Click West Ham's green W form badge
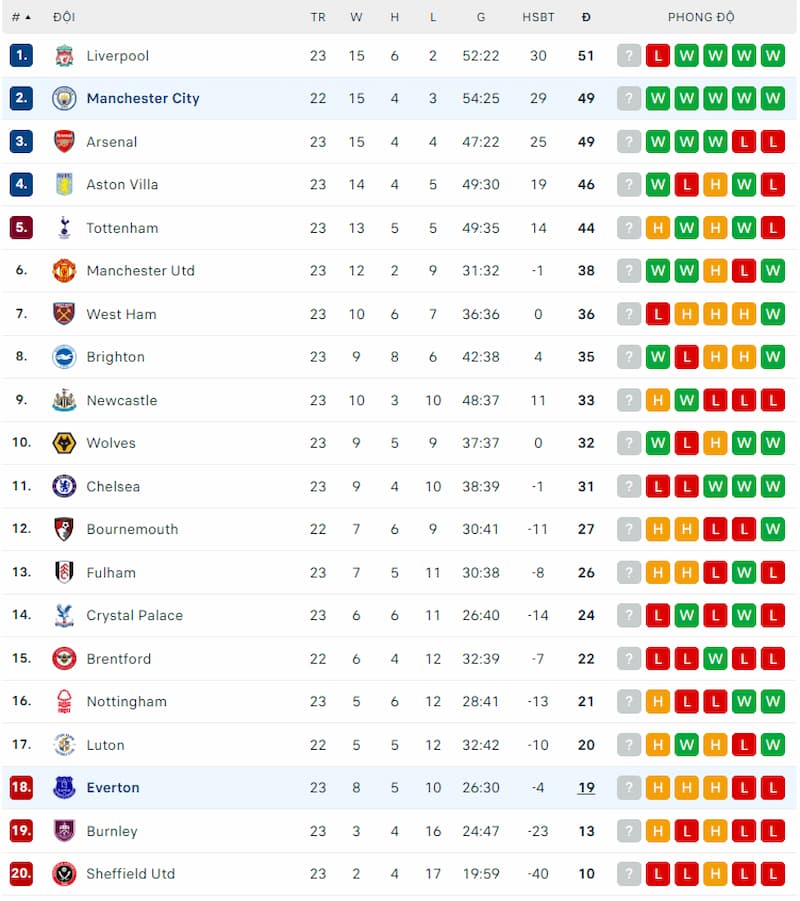 [x=772, y=314]
